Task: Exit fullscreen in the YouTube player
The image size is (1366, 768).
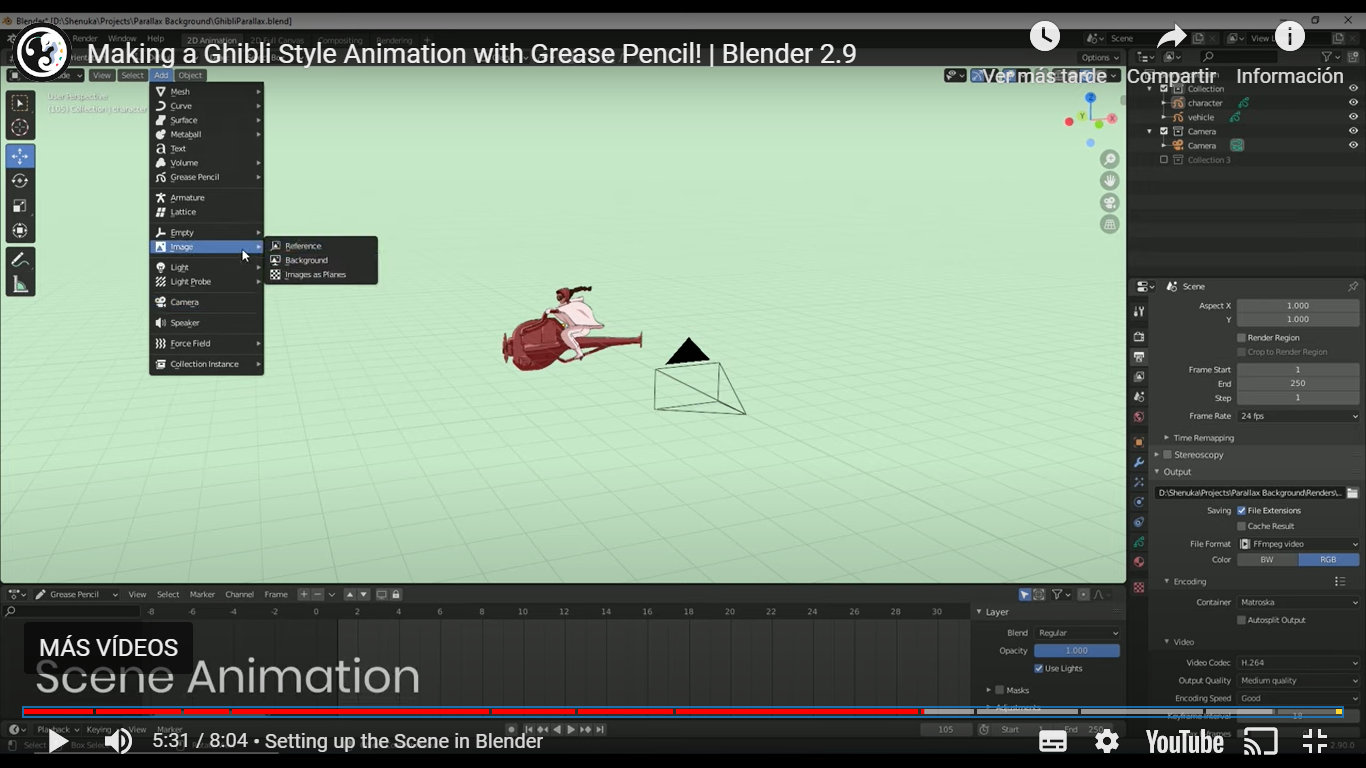Action: click(1315, 741)
